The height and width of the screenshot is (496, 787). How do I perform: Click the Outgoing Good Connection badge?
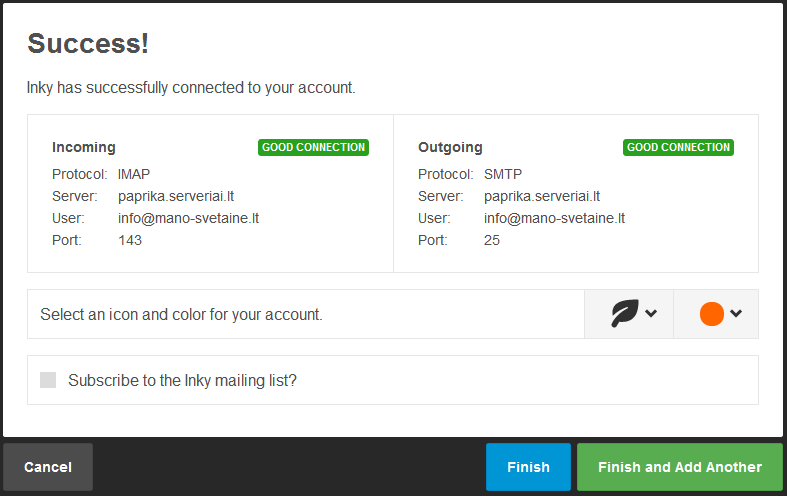tap(678, 147)
